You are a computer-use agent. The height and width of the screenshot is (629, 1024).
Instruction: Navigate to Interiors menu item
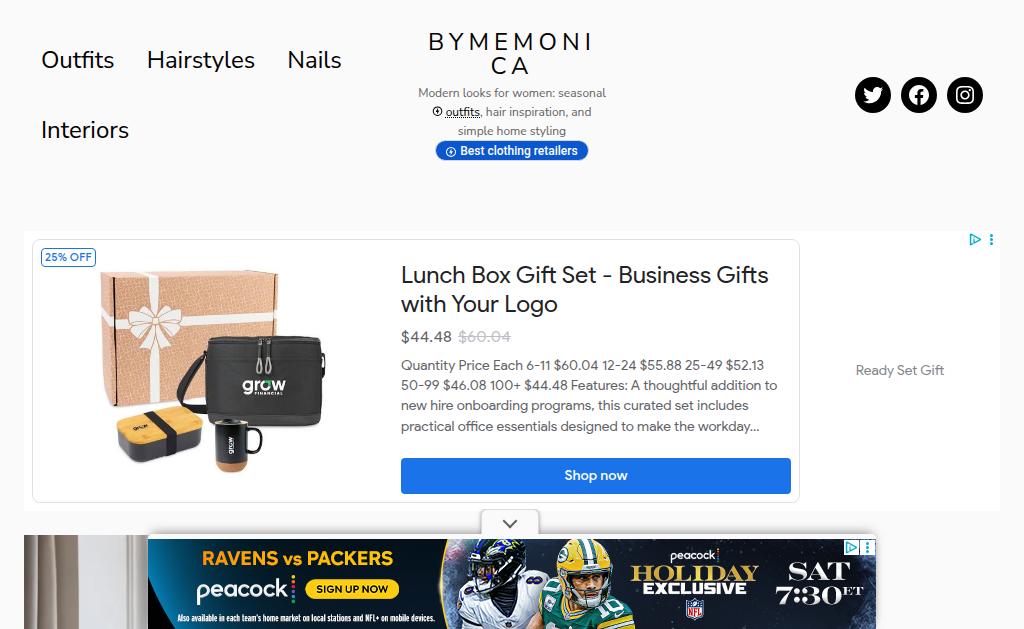pos(85,130)
